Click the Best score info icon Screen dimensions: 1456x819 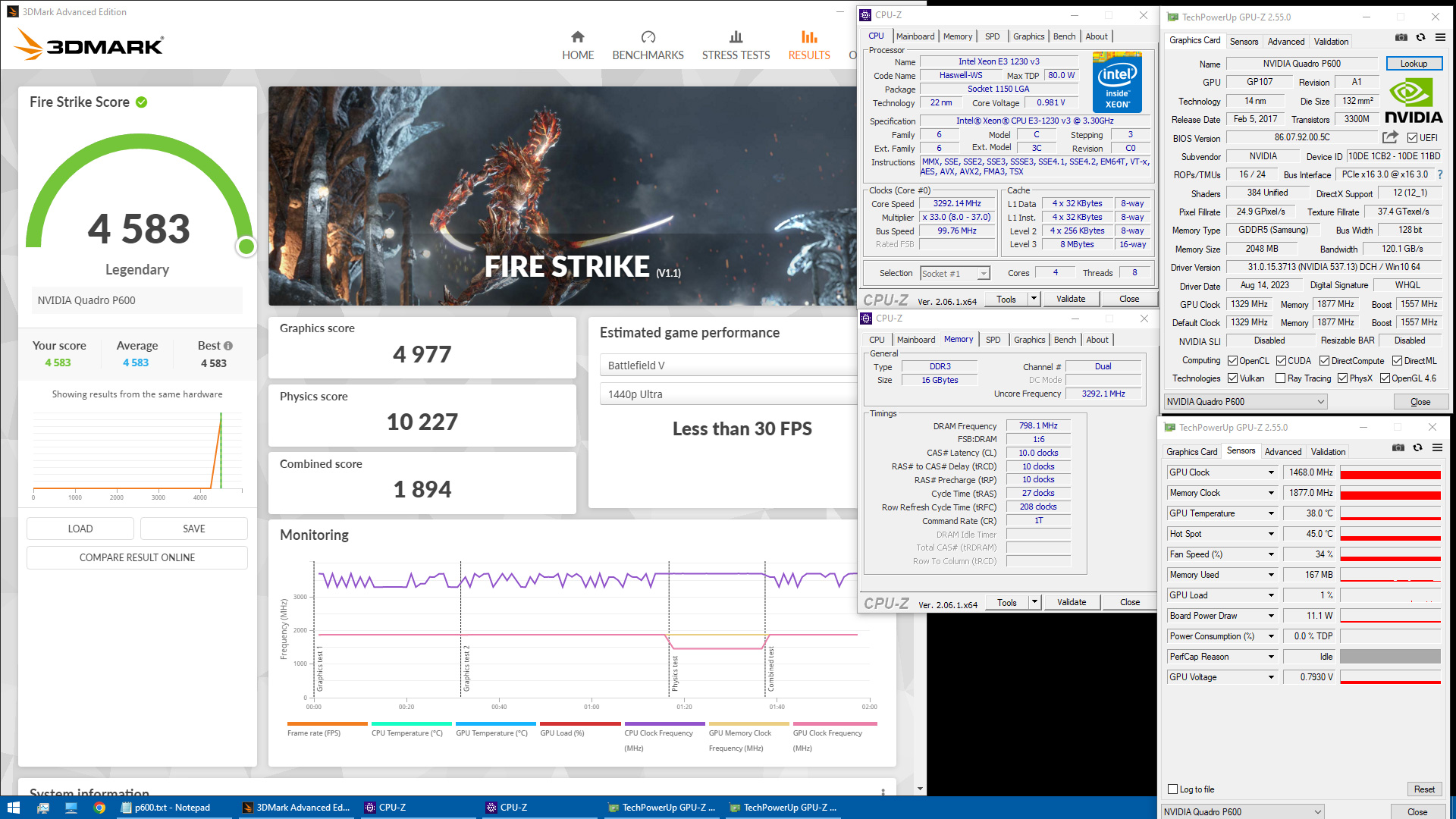(x=228, y=346)
